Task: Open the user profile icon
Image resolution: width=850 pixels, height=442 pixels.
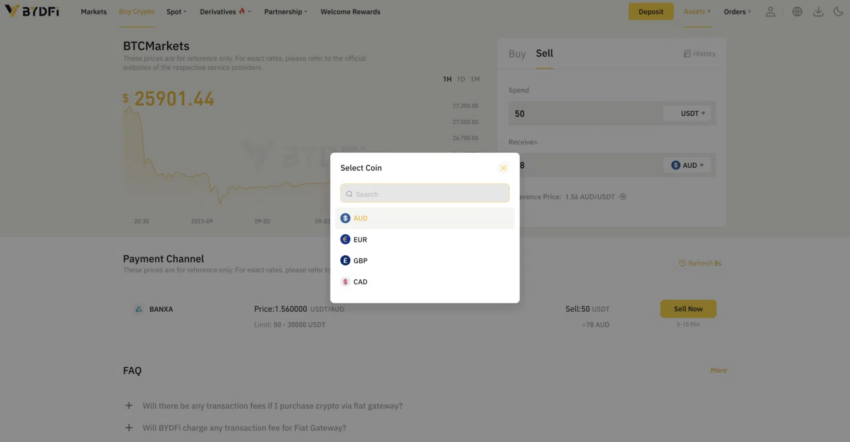Action: pos(770,11)
